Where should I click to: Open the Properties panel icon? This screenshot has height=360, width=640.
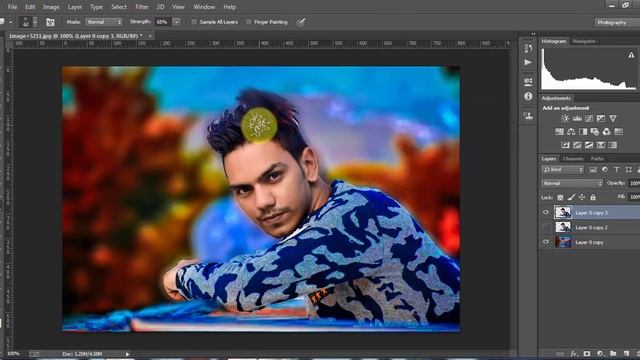(528, 81)
